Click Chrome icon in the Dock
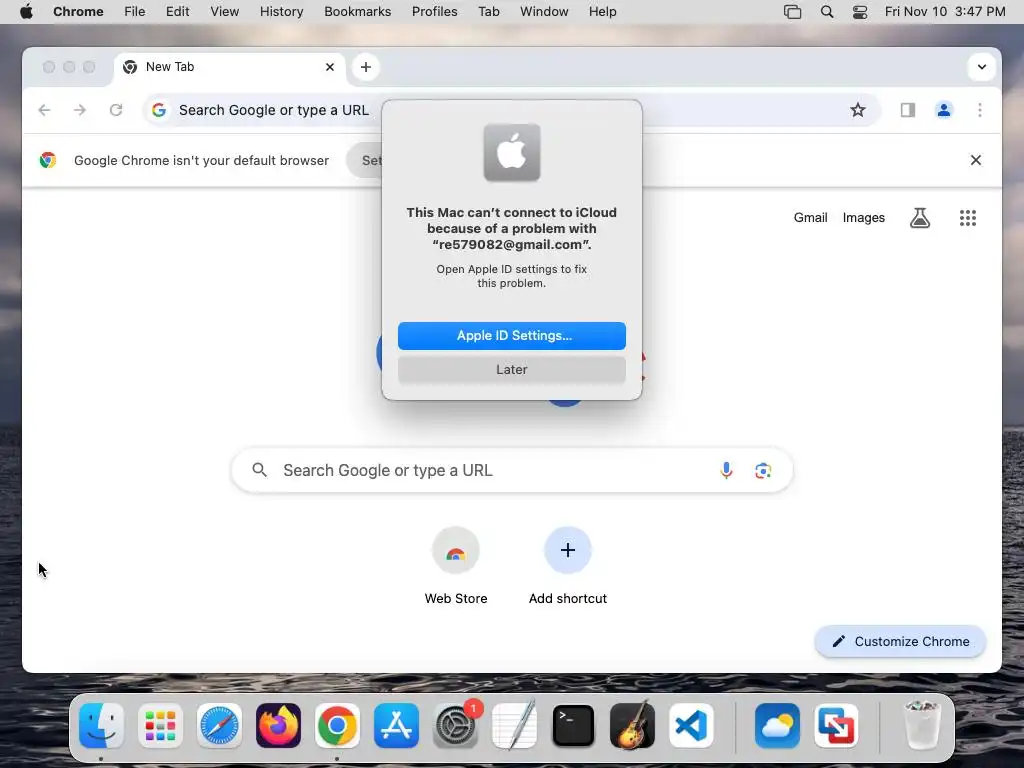The image size is (1024, 768). (x=337, y=725)
